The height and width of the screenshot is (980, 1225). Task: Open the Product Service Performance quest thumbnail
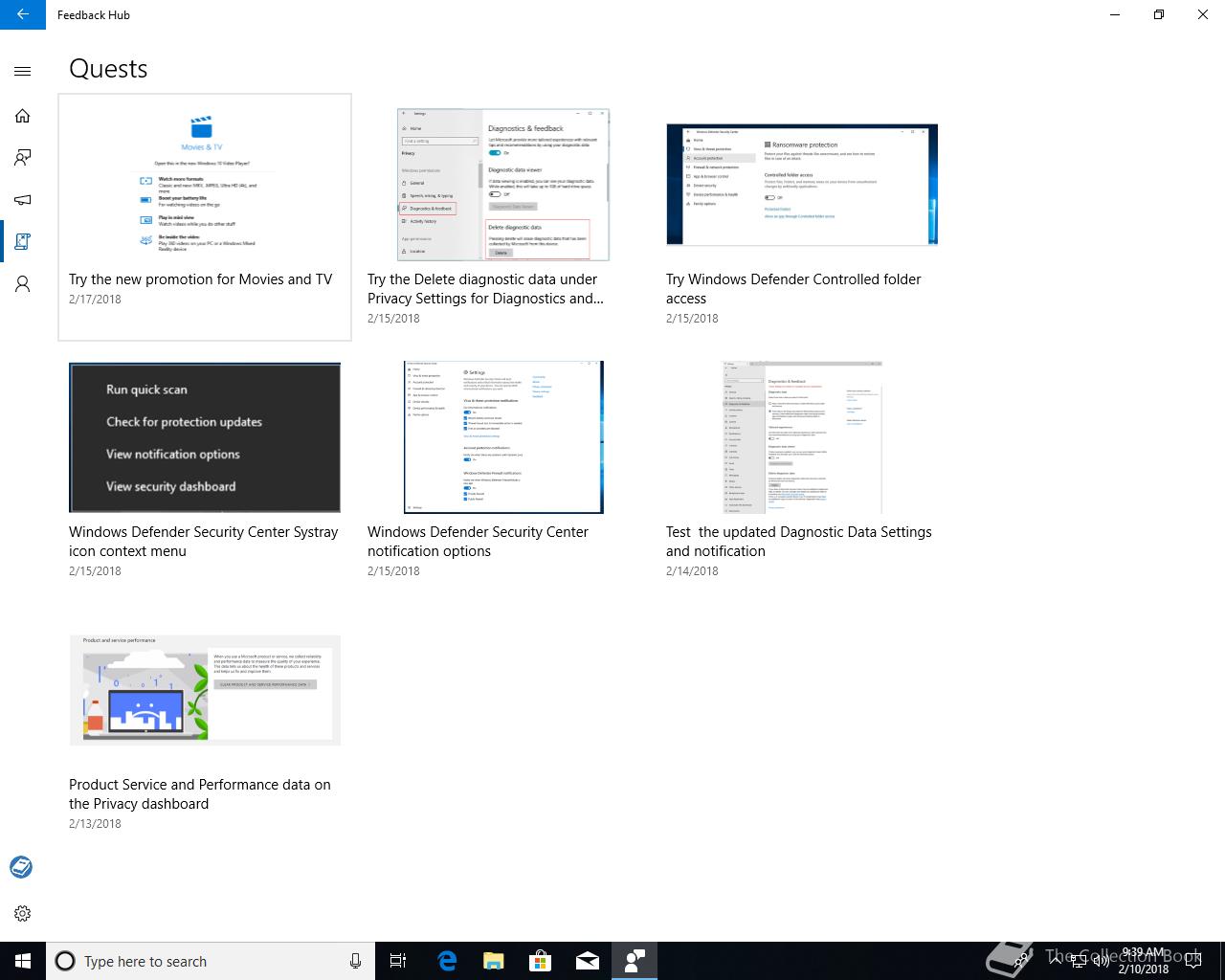pos(205,690)
